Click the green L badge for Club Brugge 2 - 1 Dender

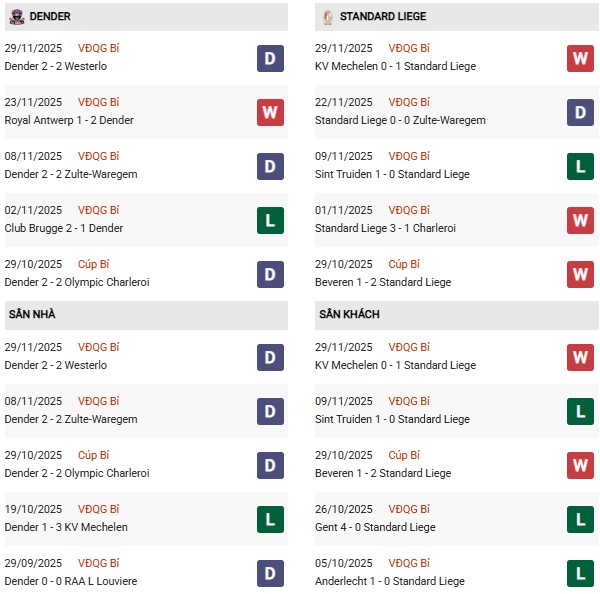(x=269, y=220)
